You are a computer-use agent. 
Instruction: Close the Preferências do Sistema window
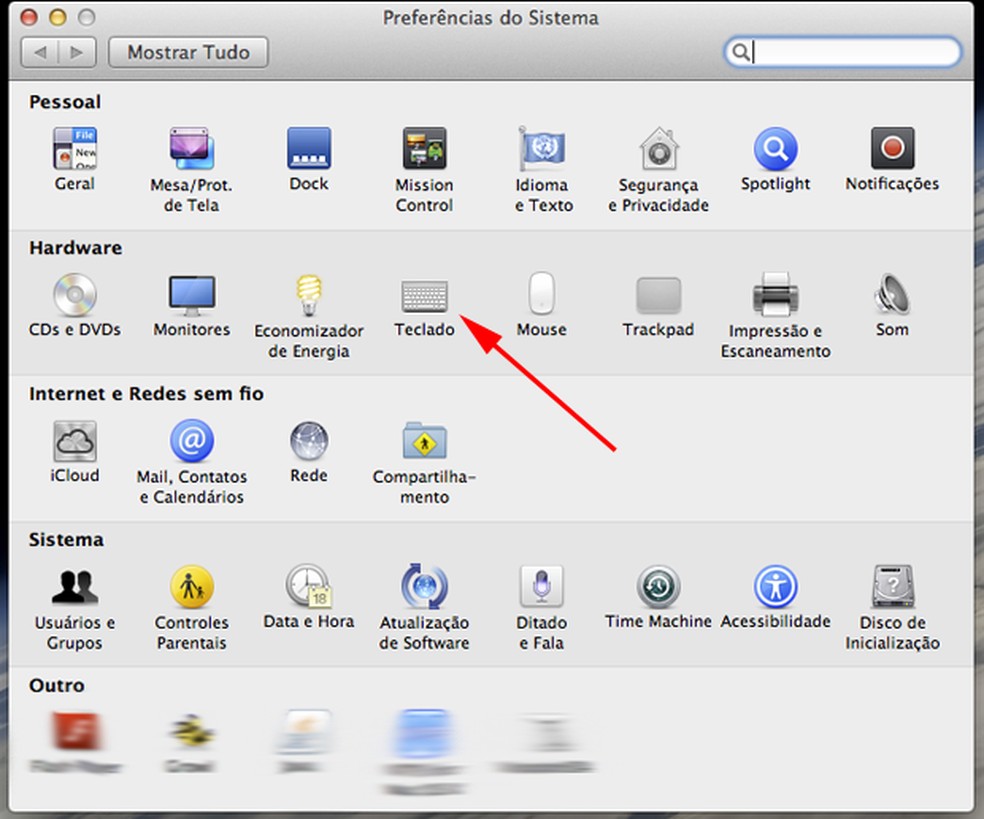(29, 18)
